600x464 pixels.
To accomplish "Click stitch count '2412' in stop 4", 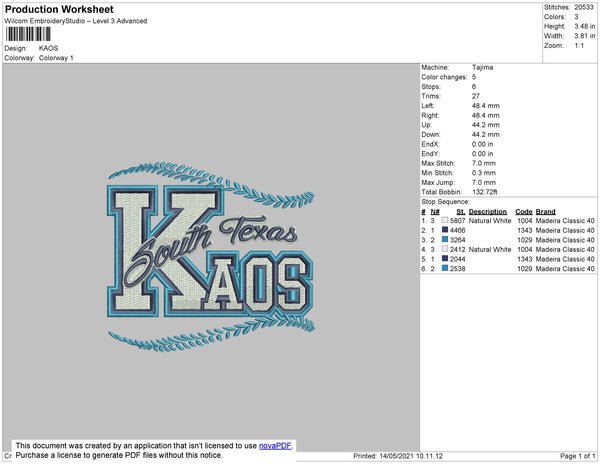I will tap(458, 249).
